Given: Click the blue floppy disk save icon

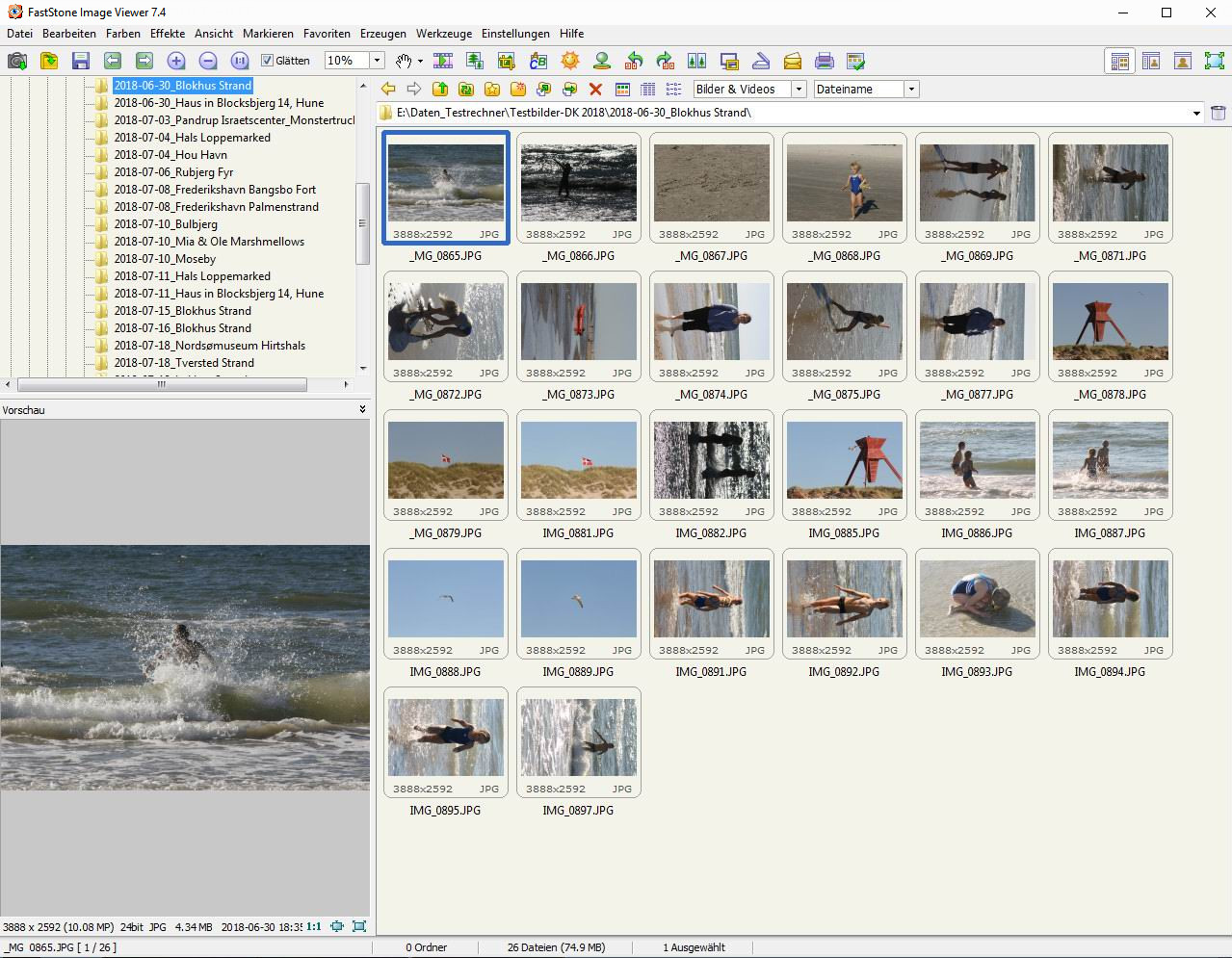Looking at the screenshot, I should [x=81, y=61].
